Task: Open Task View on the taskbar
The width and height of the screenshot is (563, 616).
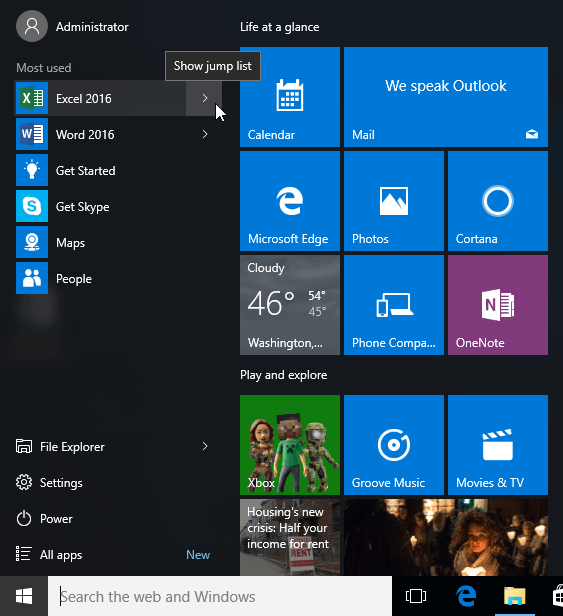Action: pyautogui.click(x=416, y=596)
